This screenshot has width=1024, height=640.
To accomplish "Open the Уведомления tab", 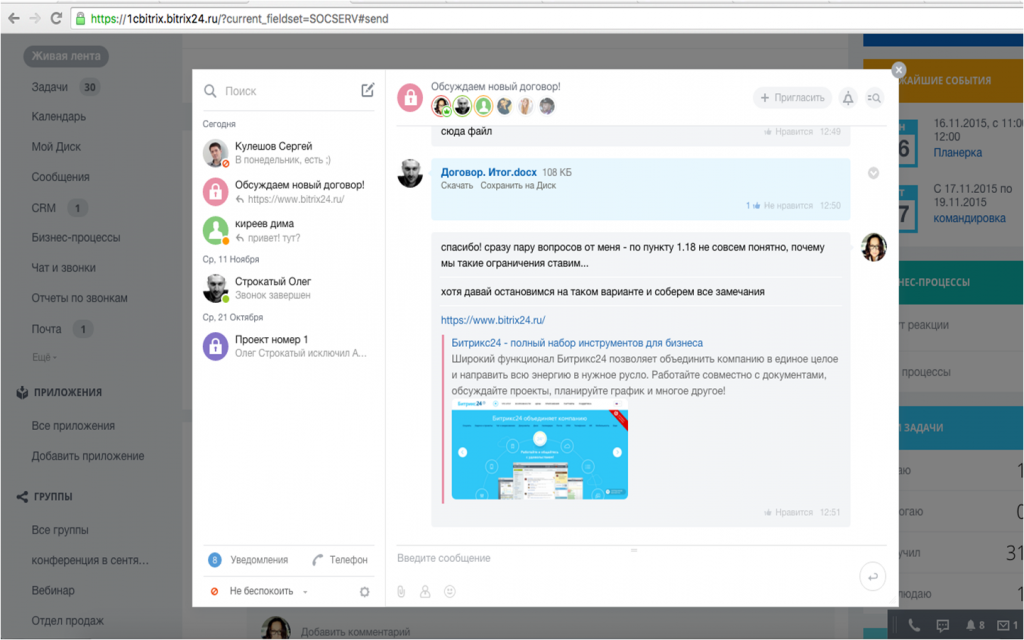I will [250, 560].
